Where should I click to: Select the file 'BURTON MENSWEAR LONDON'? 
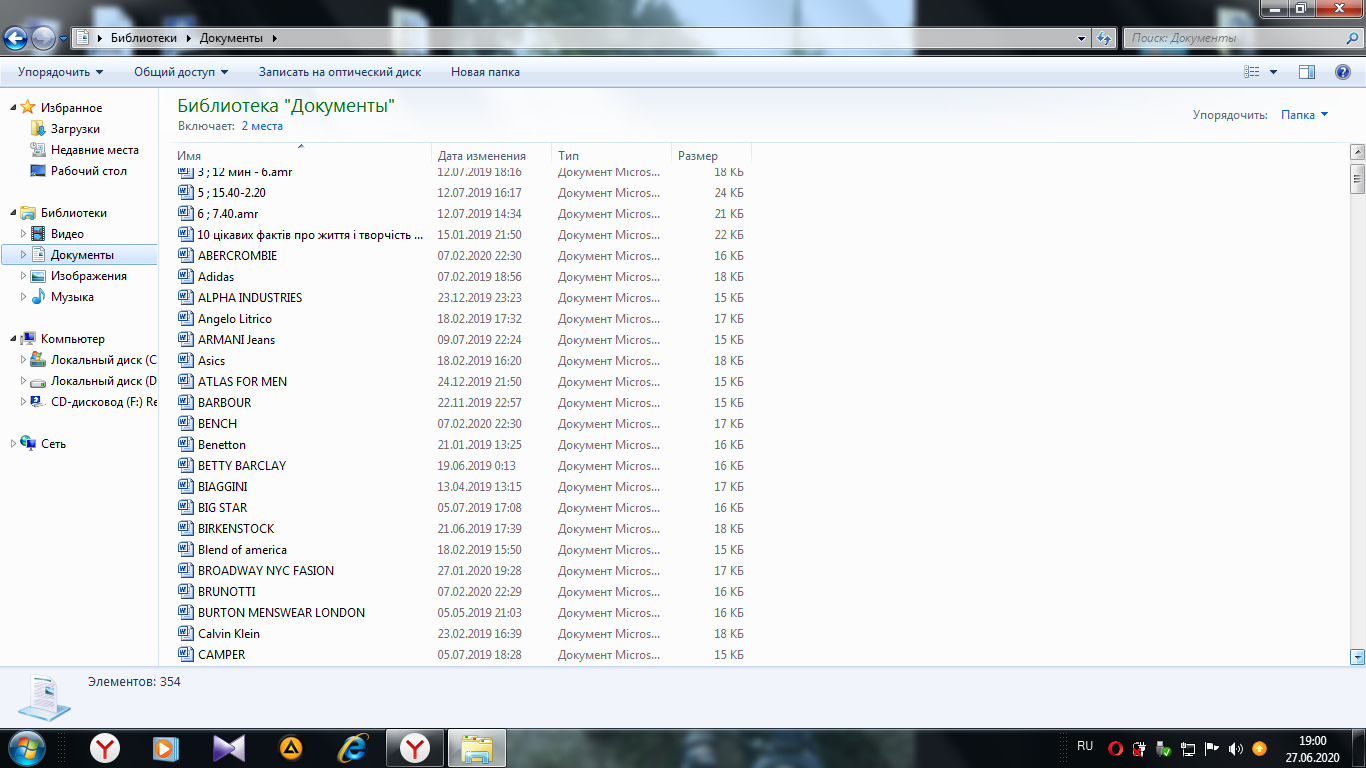(x=281, y=612)
